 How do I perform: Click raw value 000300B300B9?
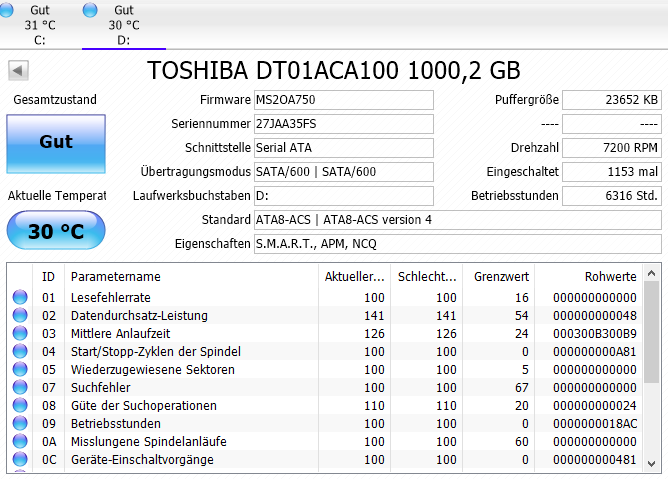pos(595,333)
